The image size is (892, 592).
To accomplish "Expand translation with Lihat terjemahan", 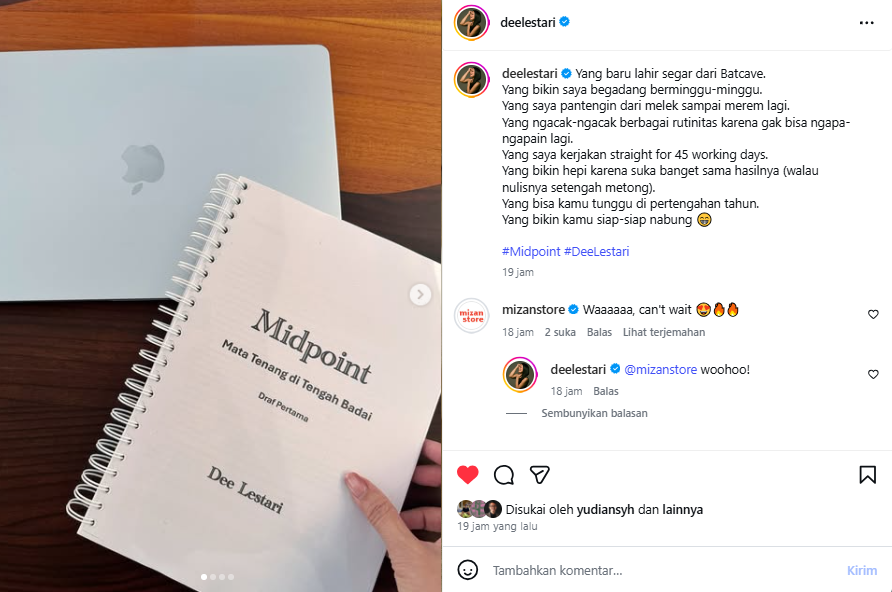I will tap(664, 332).
